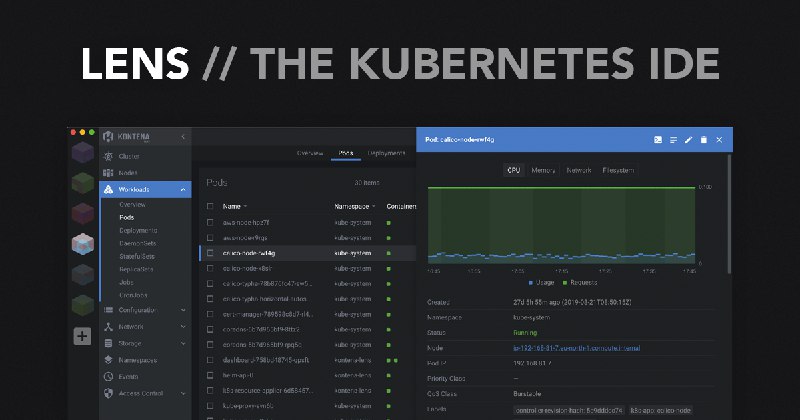Tick checkbox for calico-node-ewf4g pod row
This screenshot has width=800, height=420.
210,254
